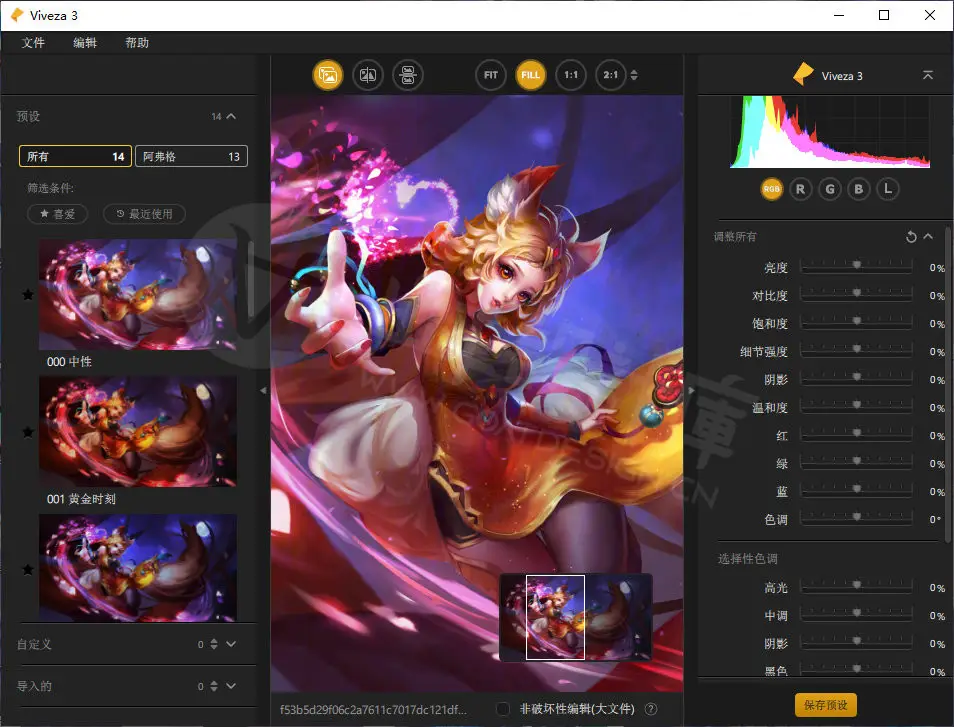Apply the 000 中性 preset thumbnail
Screen dimensions: 954x727
pos(138,294)
